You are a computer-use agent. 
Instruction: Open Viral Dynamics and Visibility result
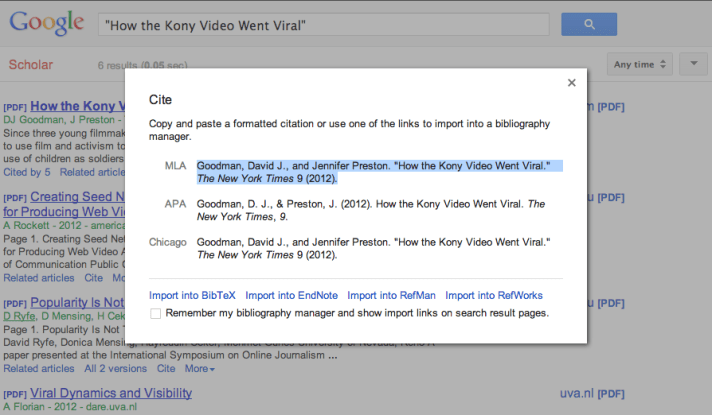(111, 393)
